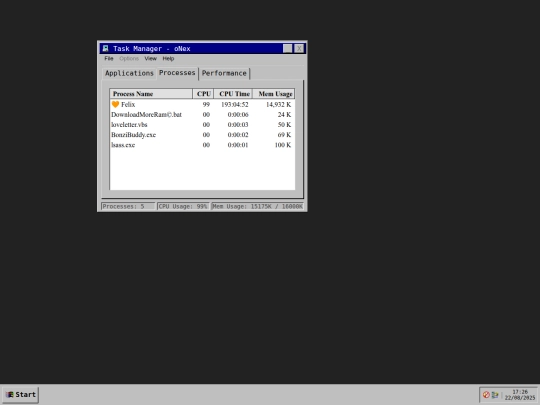Image resolution: width=540 pixels, height=405 pixels.
Task: Close the Task Manager window
Action: (x=299, y=49)
